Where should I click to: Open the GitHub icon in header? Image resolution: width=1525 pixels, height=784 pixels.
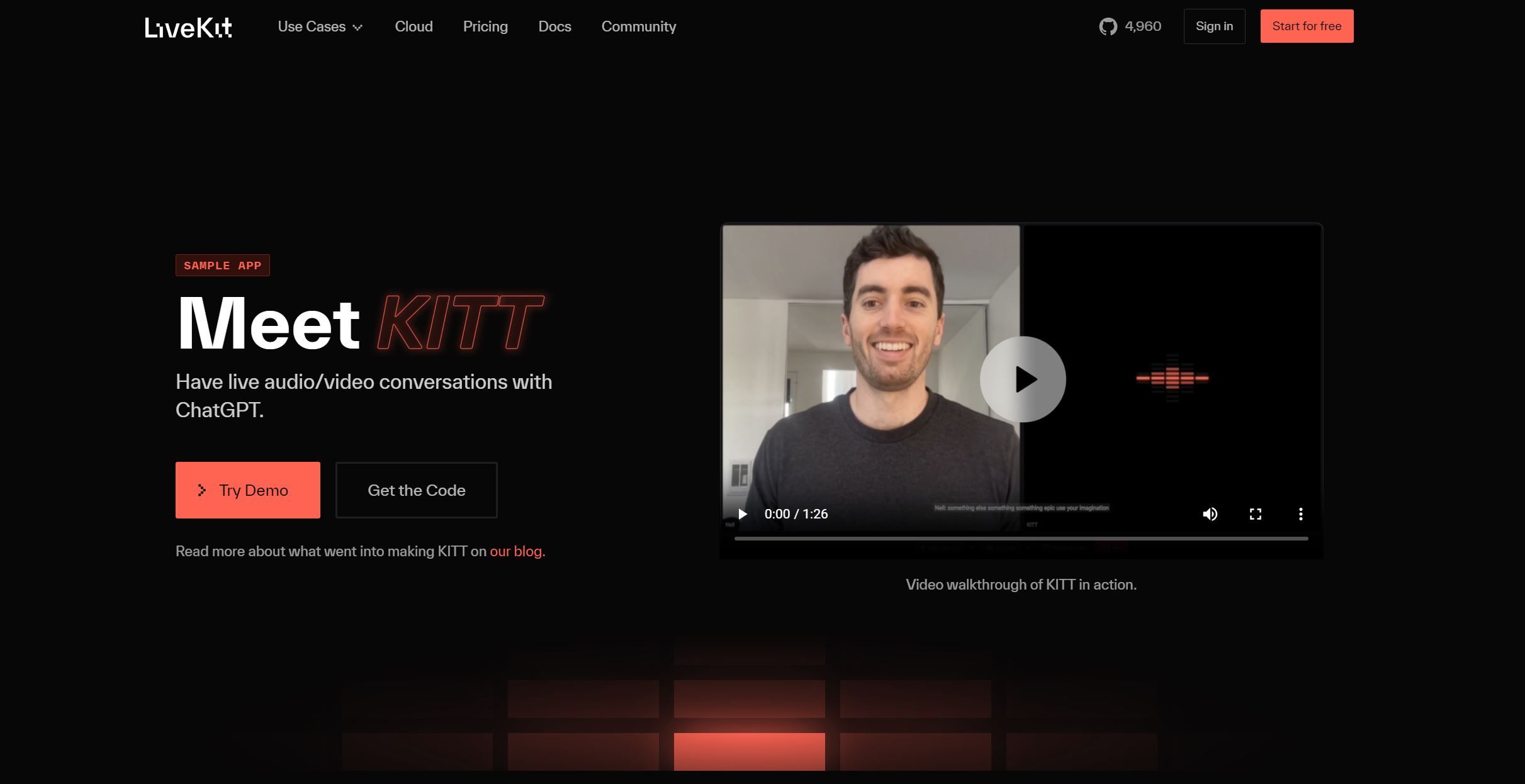(x=1108, y=26)
